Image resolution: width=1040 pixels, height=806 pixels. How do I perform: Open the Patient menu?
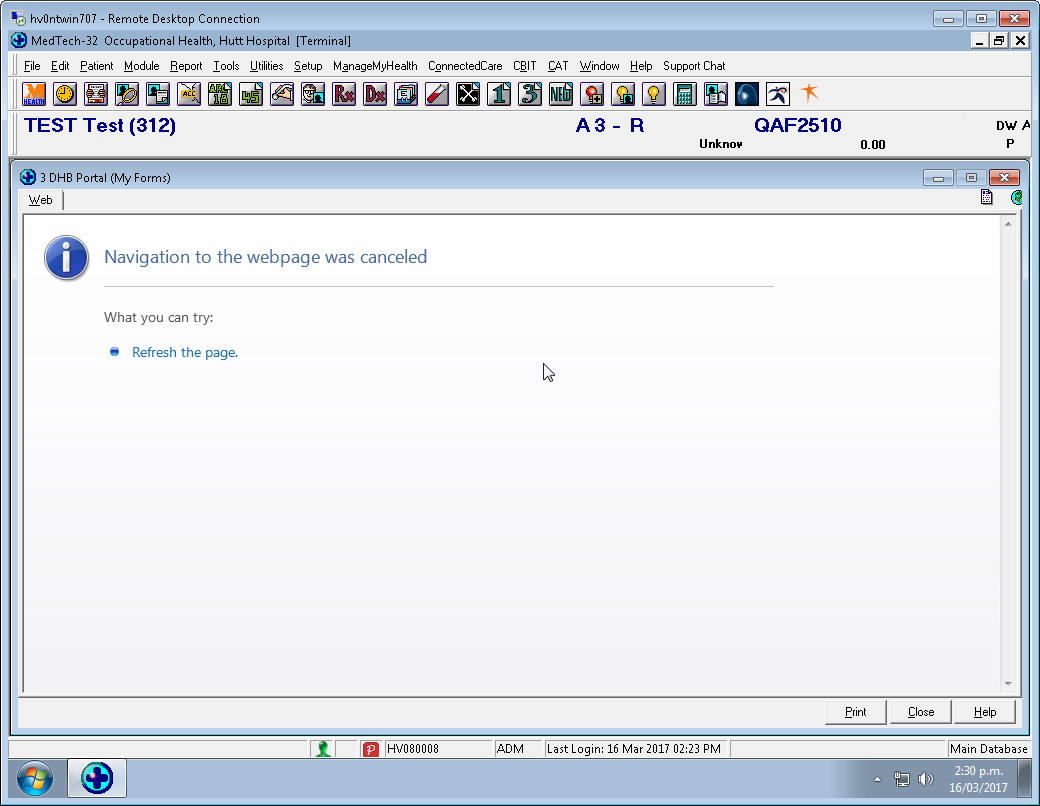pos(96,66)
